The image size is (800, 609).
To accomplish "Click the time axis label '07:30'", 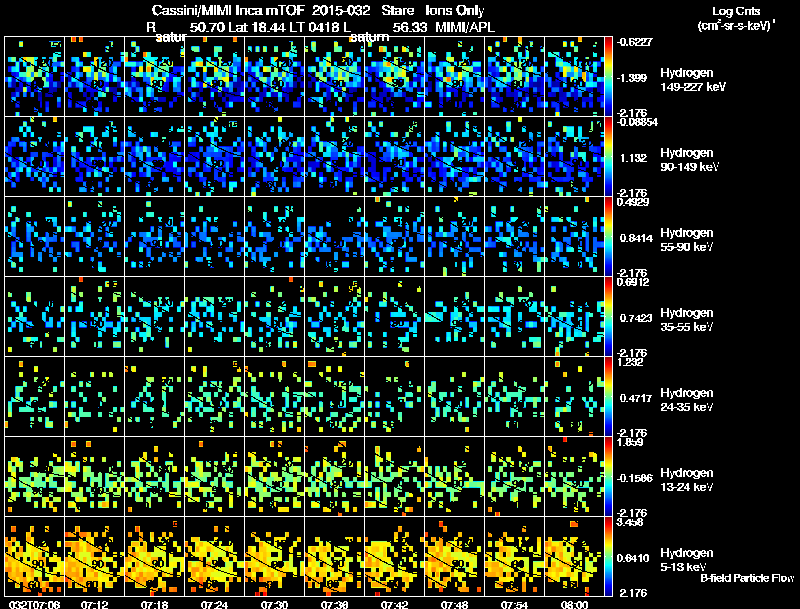I will pos(274,604).
